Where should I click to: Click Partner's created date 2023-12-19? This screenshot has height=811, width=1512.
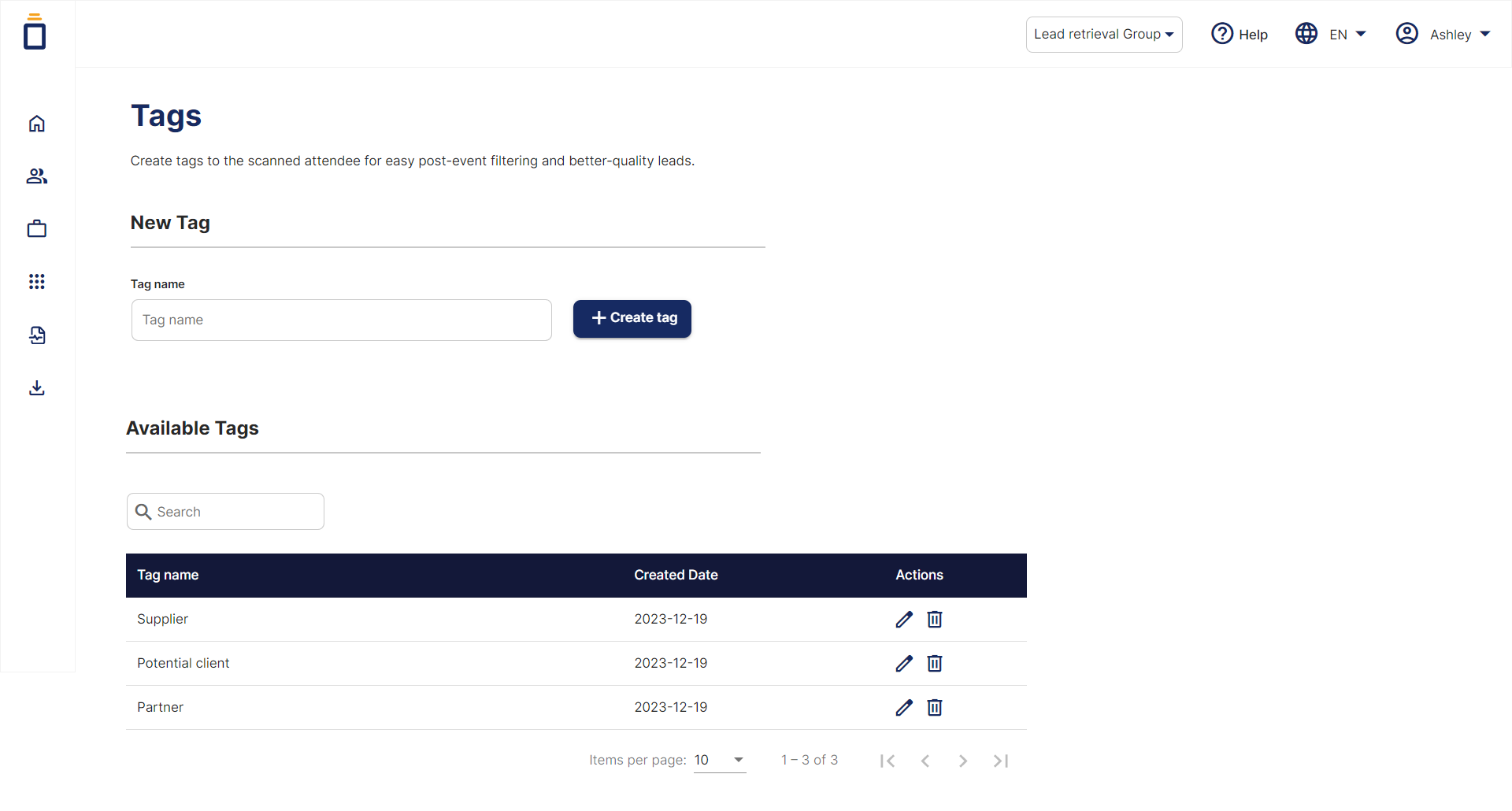[671, 707]
